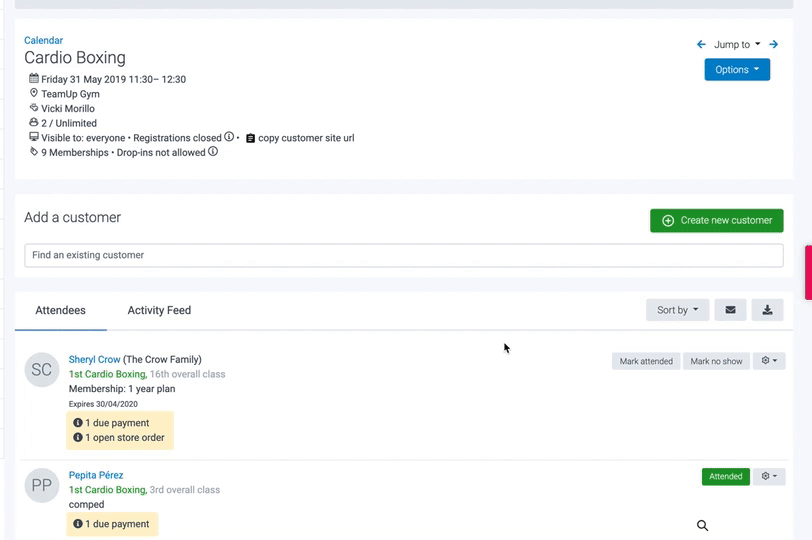Screen dimensions: 812x540
Task: Mark Sheryl Crow as no show
Action: [716, 361]
